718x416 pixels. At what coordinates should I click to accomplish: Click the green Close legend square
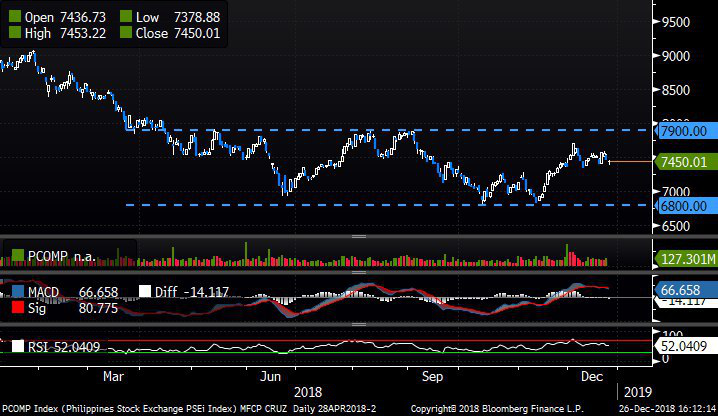click(x=125, y=33)
